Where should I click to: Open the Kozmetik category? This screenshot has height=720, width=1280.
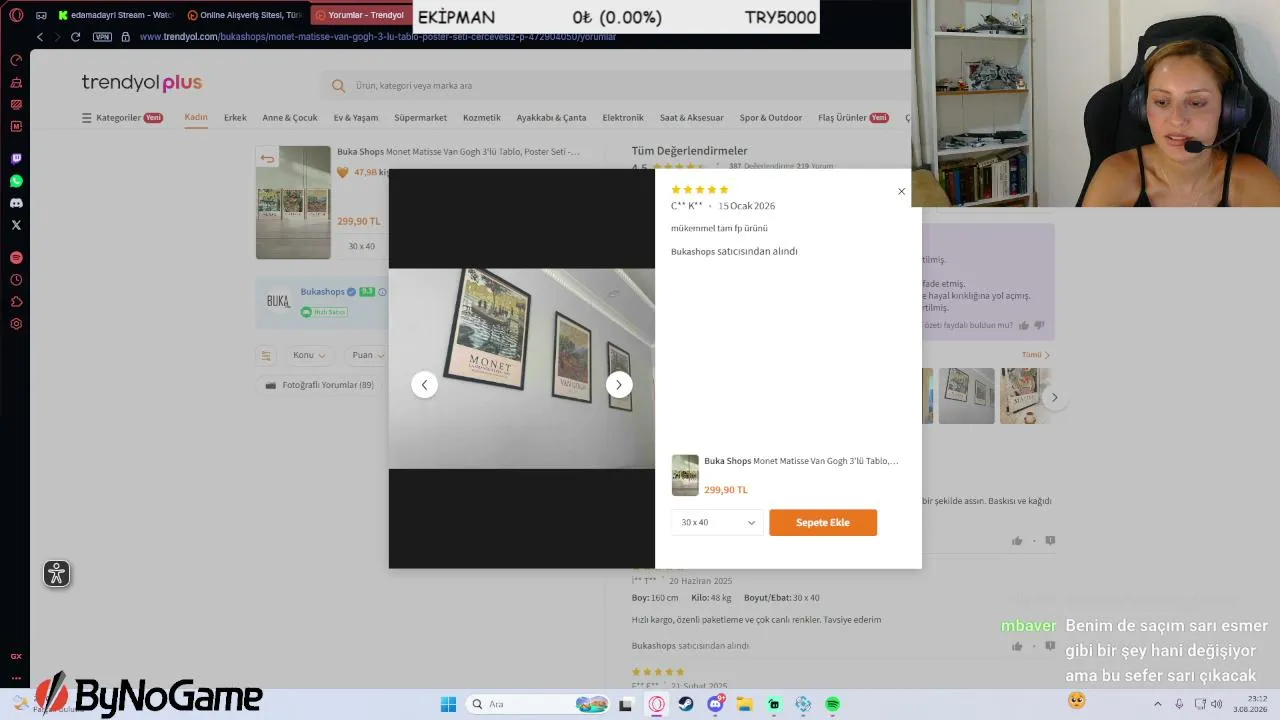tap(482, 118)
